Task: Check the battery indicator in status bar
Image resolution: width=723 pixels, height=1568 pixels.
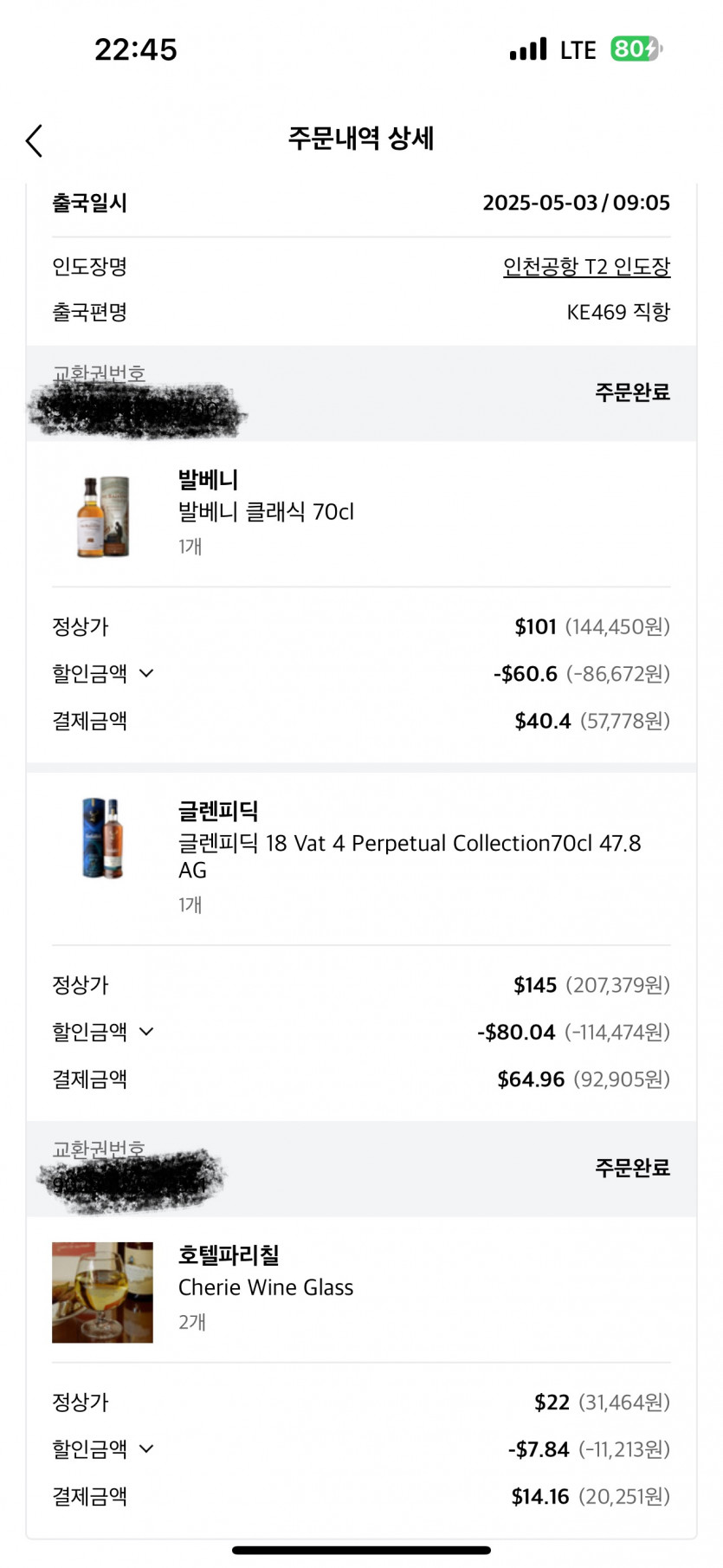Action: 636,49
